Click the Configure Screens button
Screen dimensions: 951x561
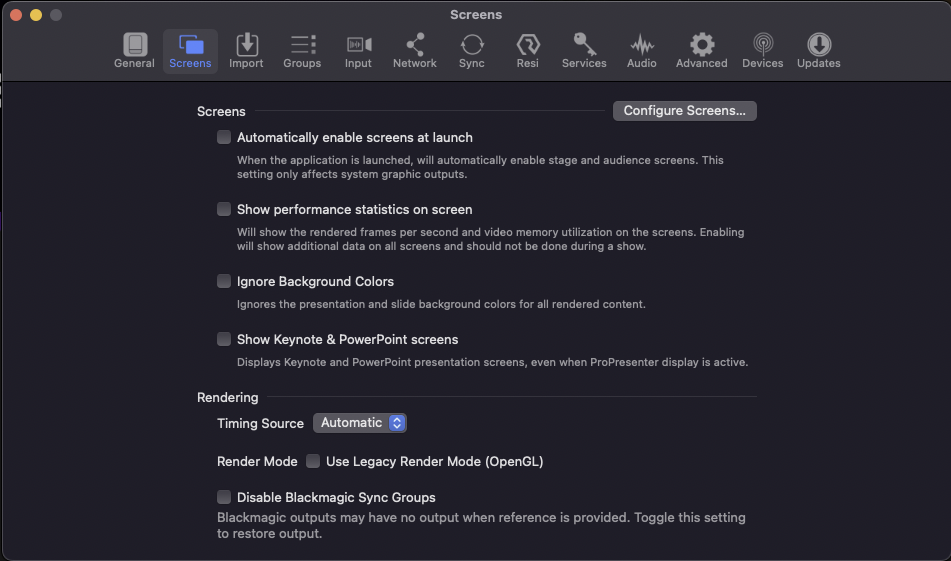684,111
